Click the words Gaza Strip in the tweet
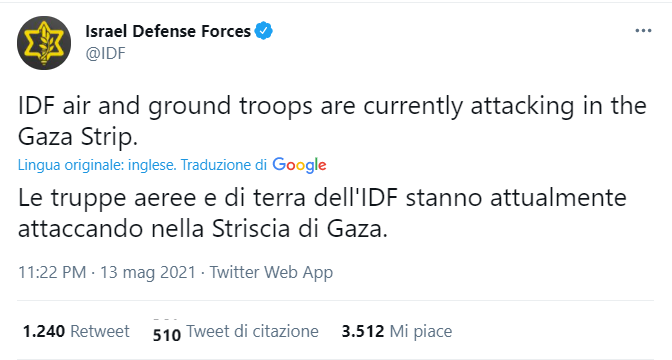The image size is (672, 360). point(78,137)
